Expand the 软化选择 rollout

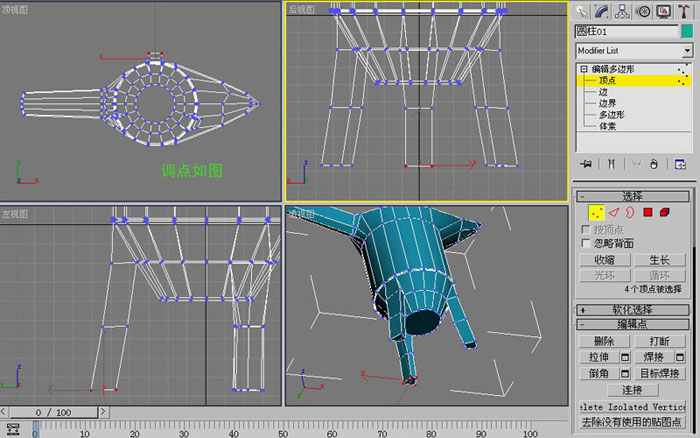[633, 310]
